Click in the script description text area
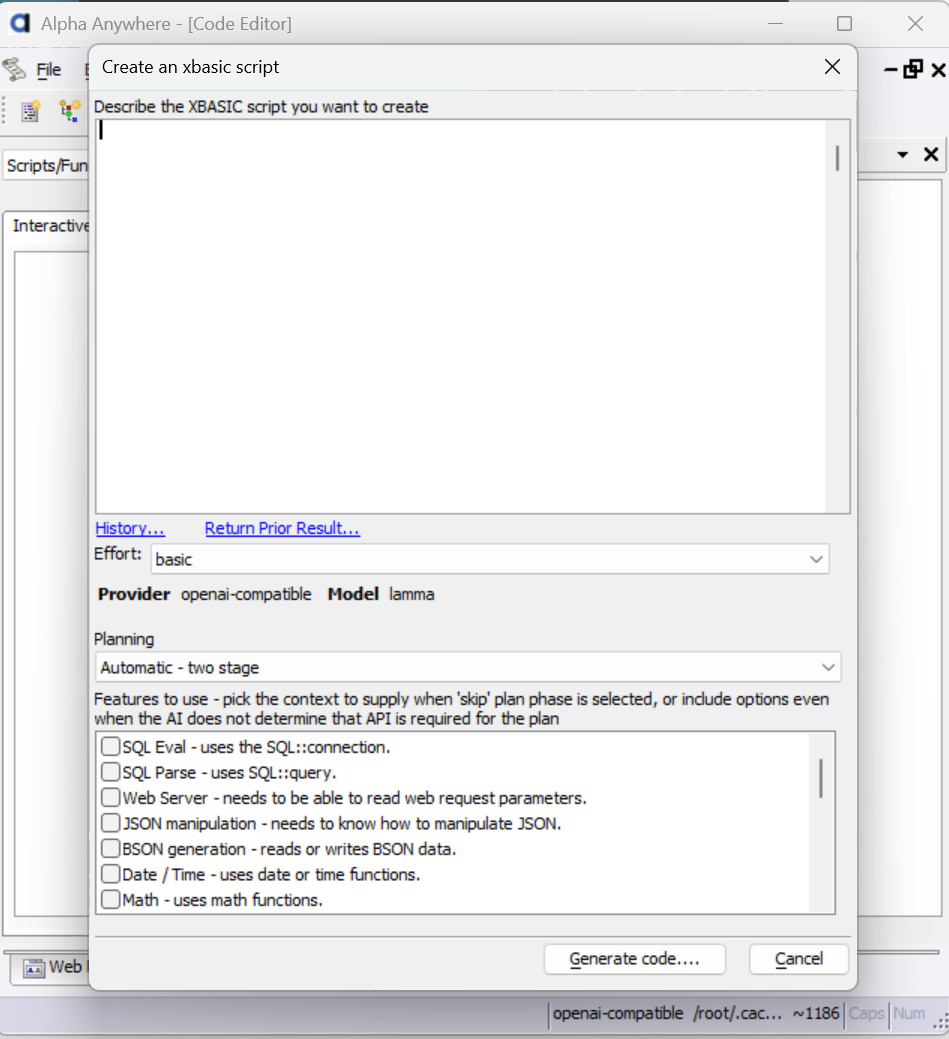The width and height of the screenshot is (949, 1039). pos(461,316)
